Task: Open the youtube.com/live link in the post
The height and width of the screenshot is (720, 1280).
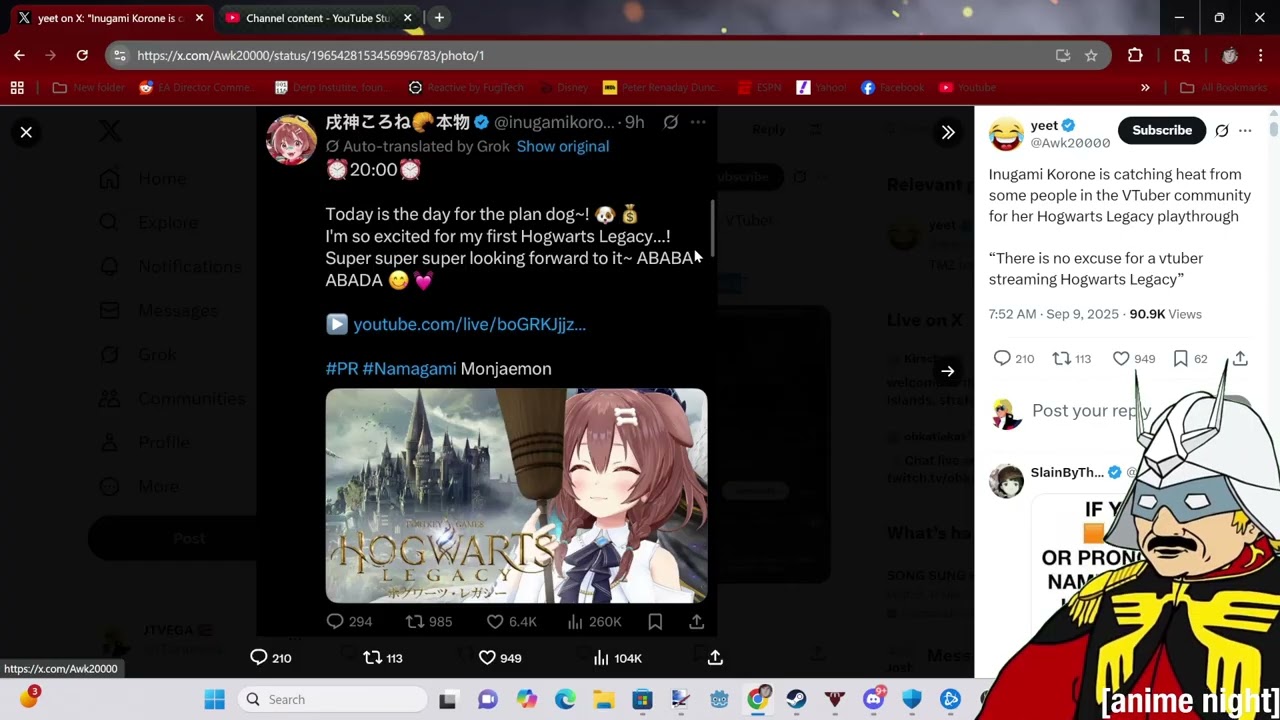Action: (x=469, y=324)
